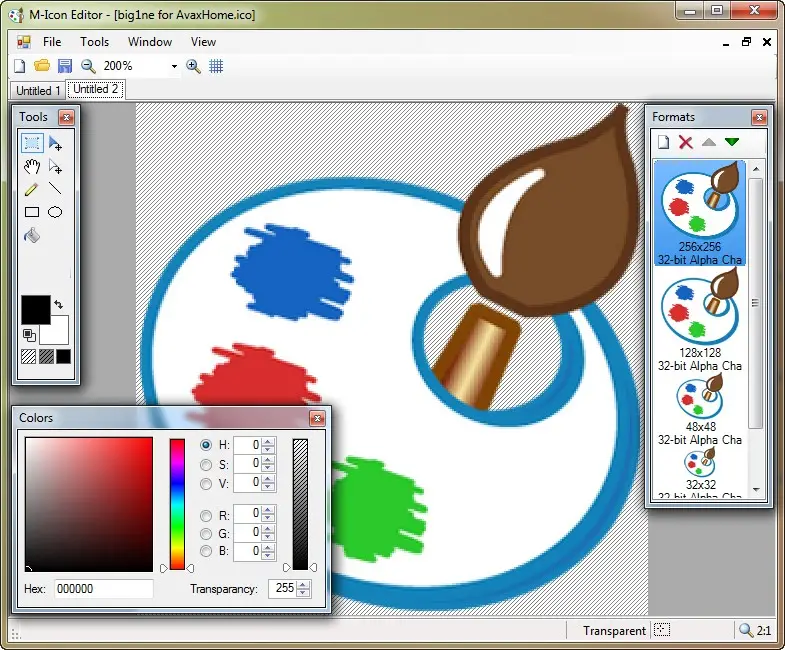Select the 48x48 format thumbnail
The width and height of the screenshot is (785, 650).
pos(699,410)
